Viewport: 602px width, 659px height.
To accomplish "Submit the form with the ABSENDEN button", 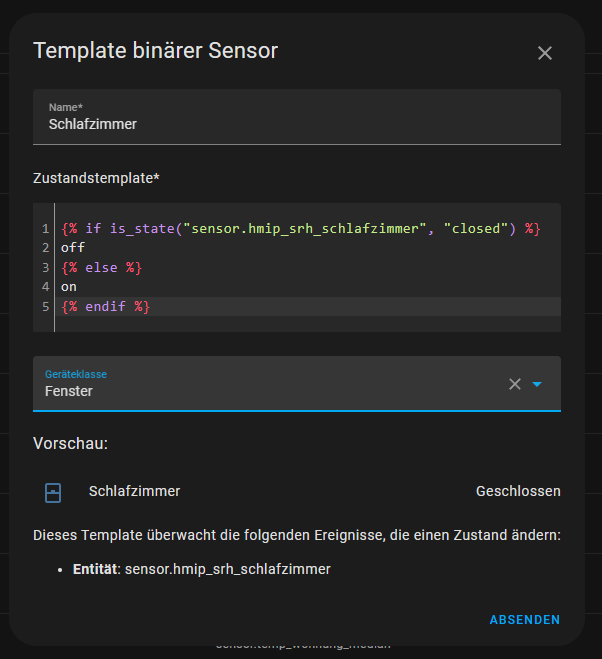I will pyautogui.click(x=524, y=620).
